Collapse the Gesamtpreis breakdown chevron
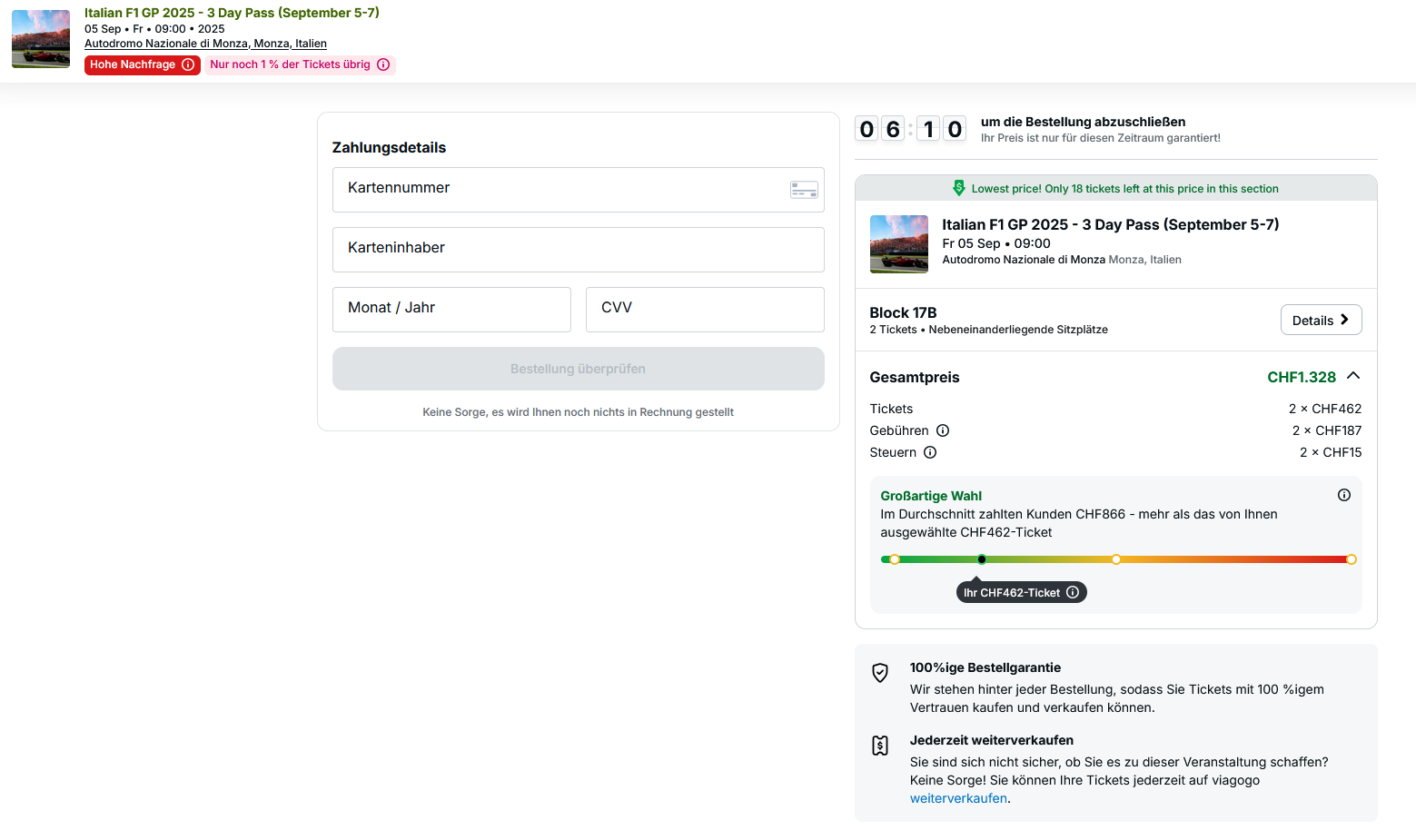Screen dimensions: 1416x840 [x=1353, y=376]
